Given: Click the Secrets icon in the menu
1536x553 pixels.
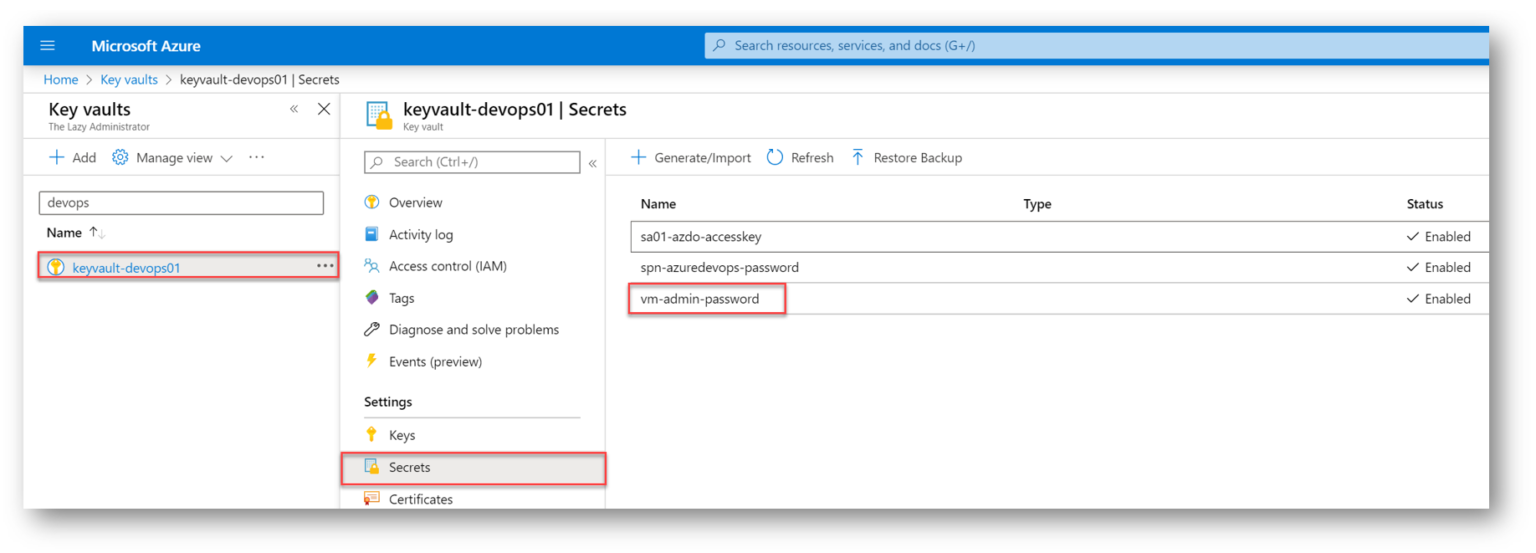Looking at the screenshot, I should point(372,467).
